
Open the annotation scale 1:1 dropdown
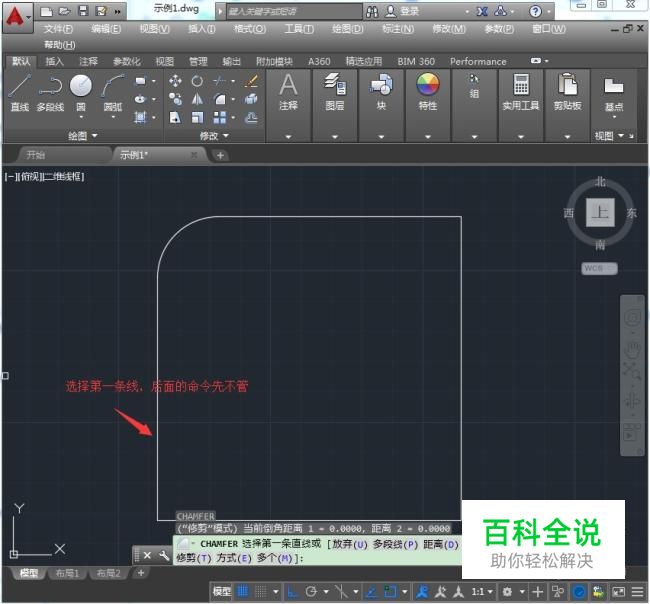(x=483, y=592)
